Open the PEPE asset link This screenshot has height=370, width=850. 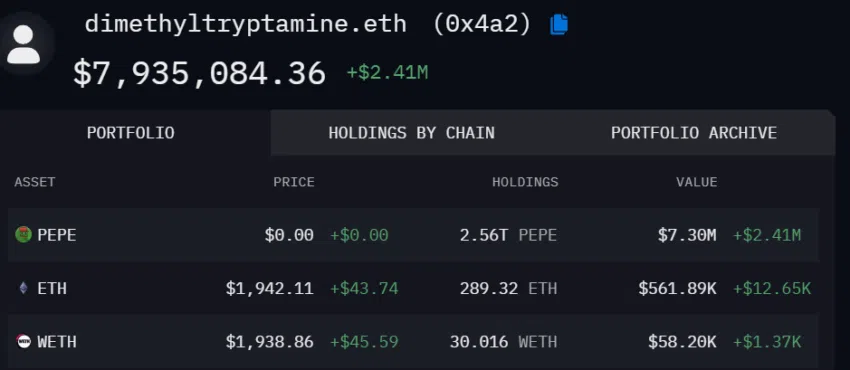coord(57,235)
